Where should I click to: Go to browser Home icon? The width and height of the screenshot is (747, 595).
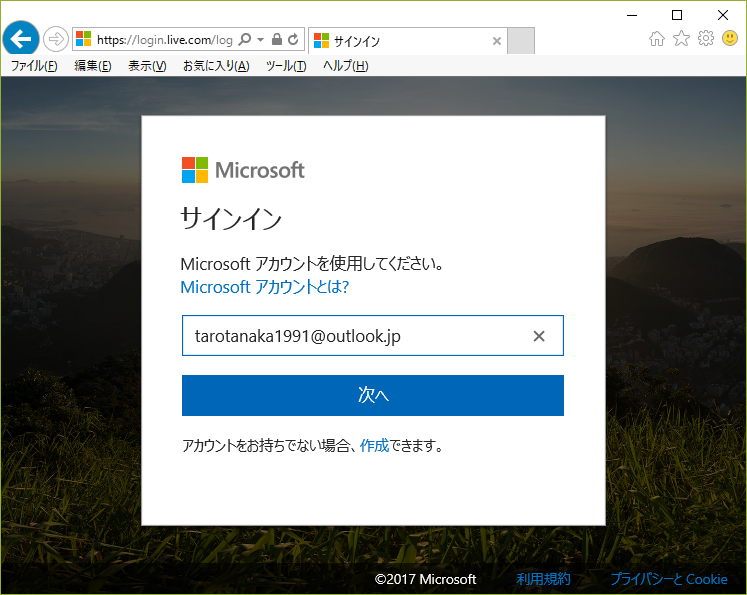(656, 39)
